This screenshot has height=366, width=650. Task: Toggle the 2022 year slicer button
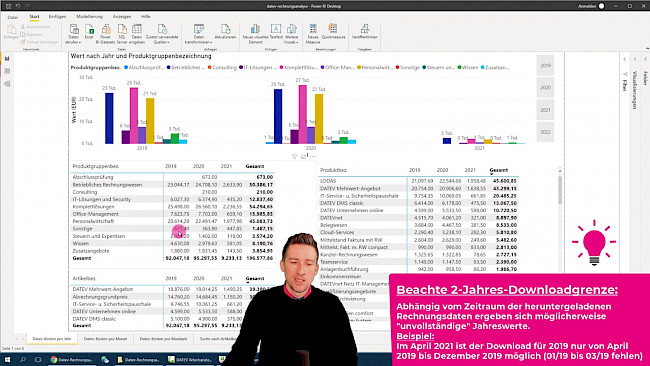[545, 132]
